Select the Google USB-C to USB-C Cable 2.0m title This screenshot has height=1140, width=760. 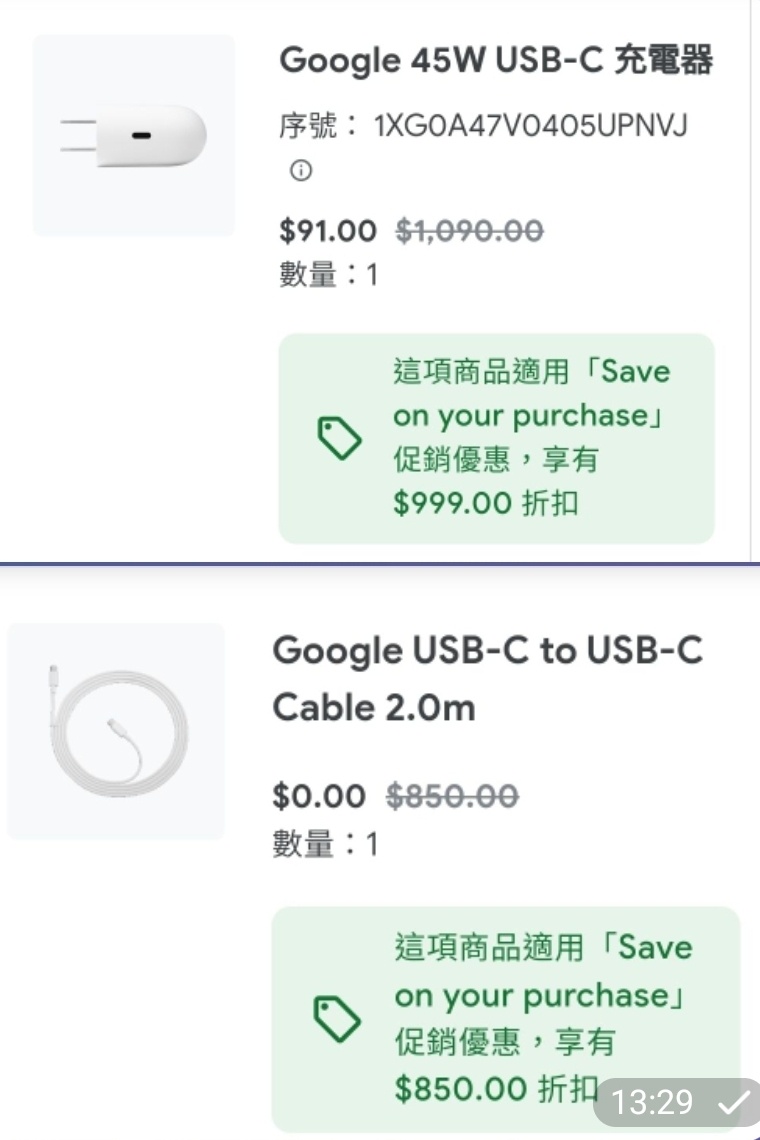(487, 679)
